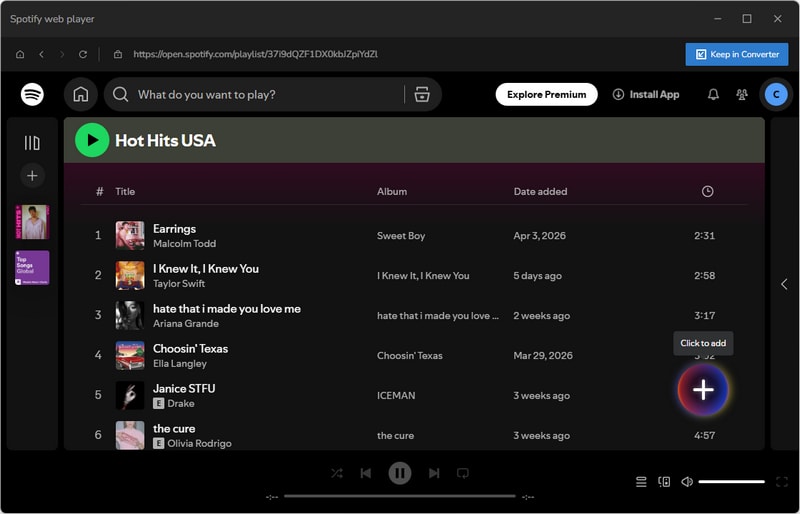Screen dimensions: 800x514
Task: Skip to next track
Action: (434, 473)
